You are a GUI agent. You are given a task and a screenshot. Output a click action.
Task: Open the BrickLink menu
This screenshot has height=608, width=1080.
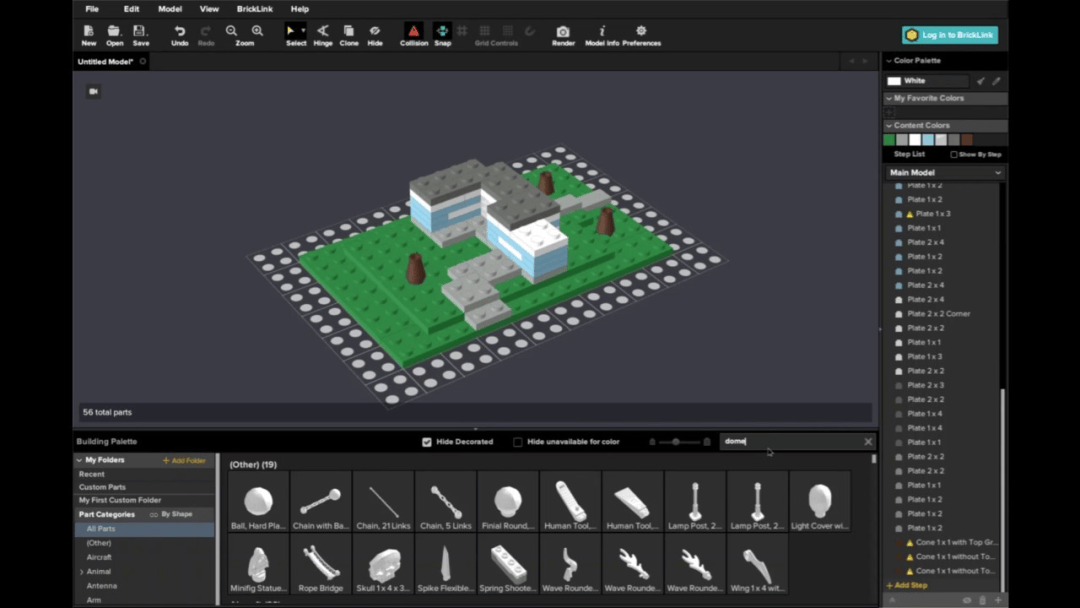[x=254, y=9]
